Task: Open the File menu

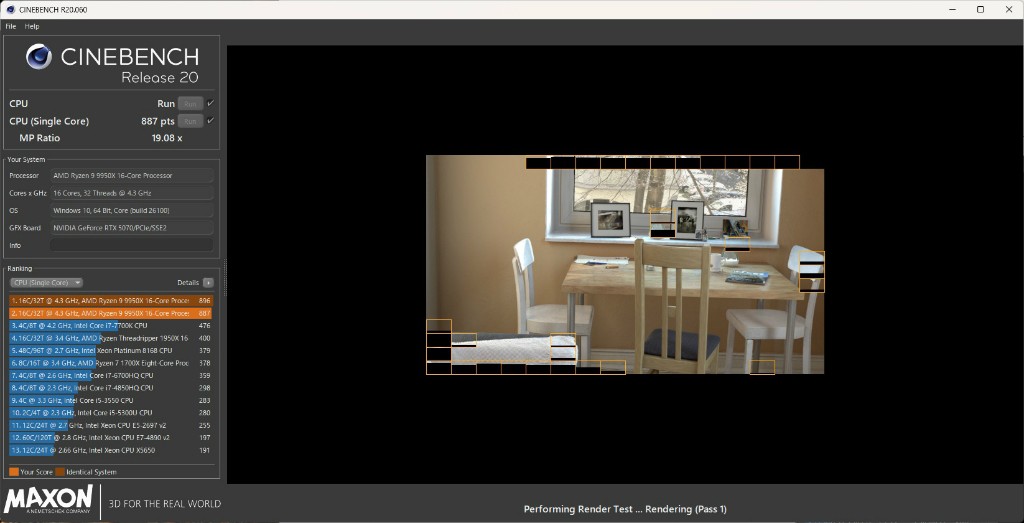Action: tap(11, 26)
